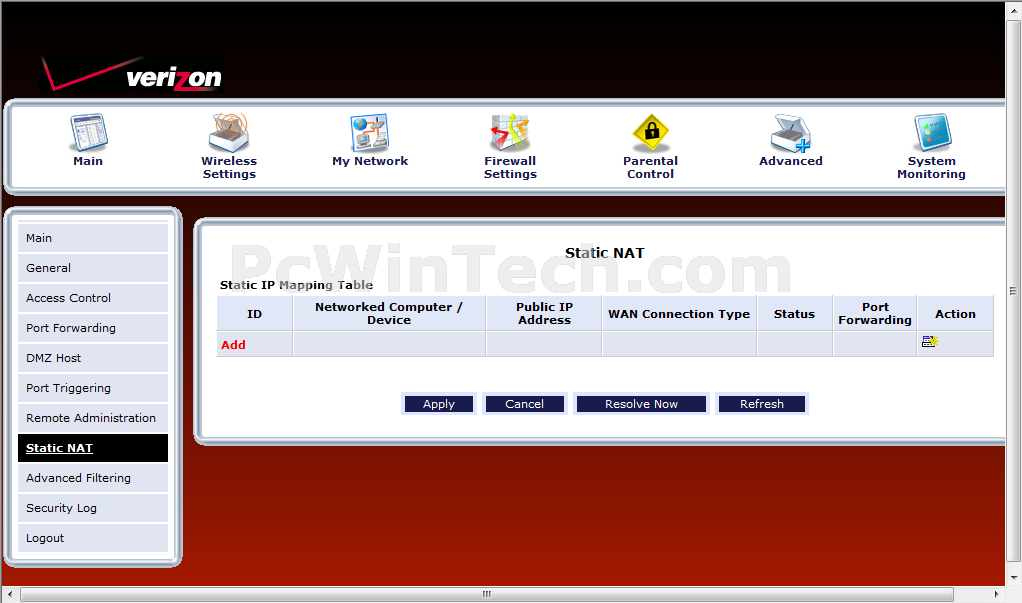The image size is (1022, 603).
Task: Click the Refresh button
Action: pos(762,404)
